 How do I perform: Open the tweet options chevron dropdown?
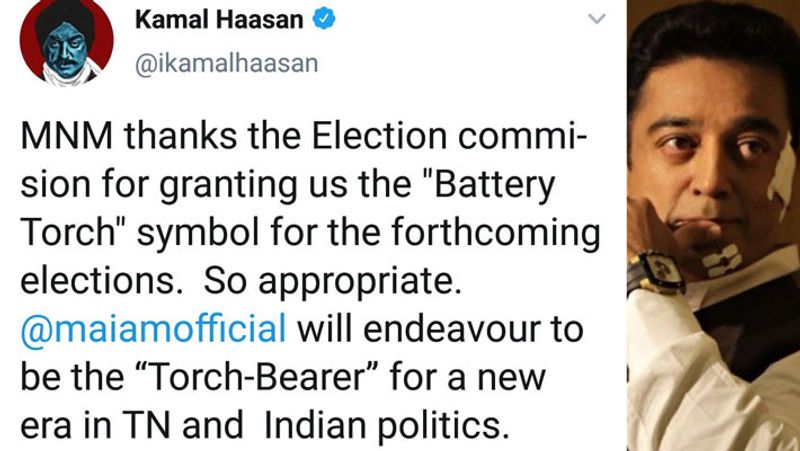(x=596, y=19)
